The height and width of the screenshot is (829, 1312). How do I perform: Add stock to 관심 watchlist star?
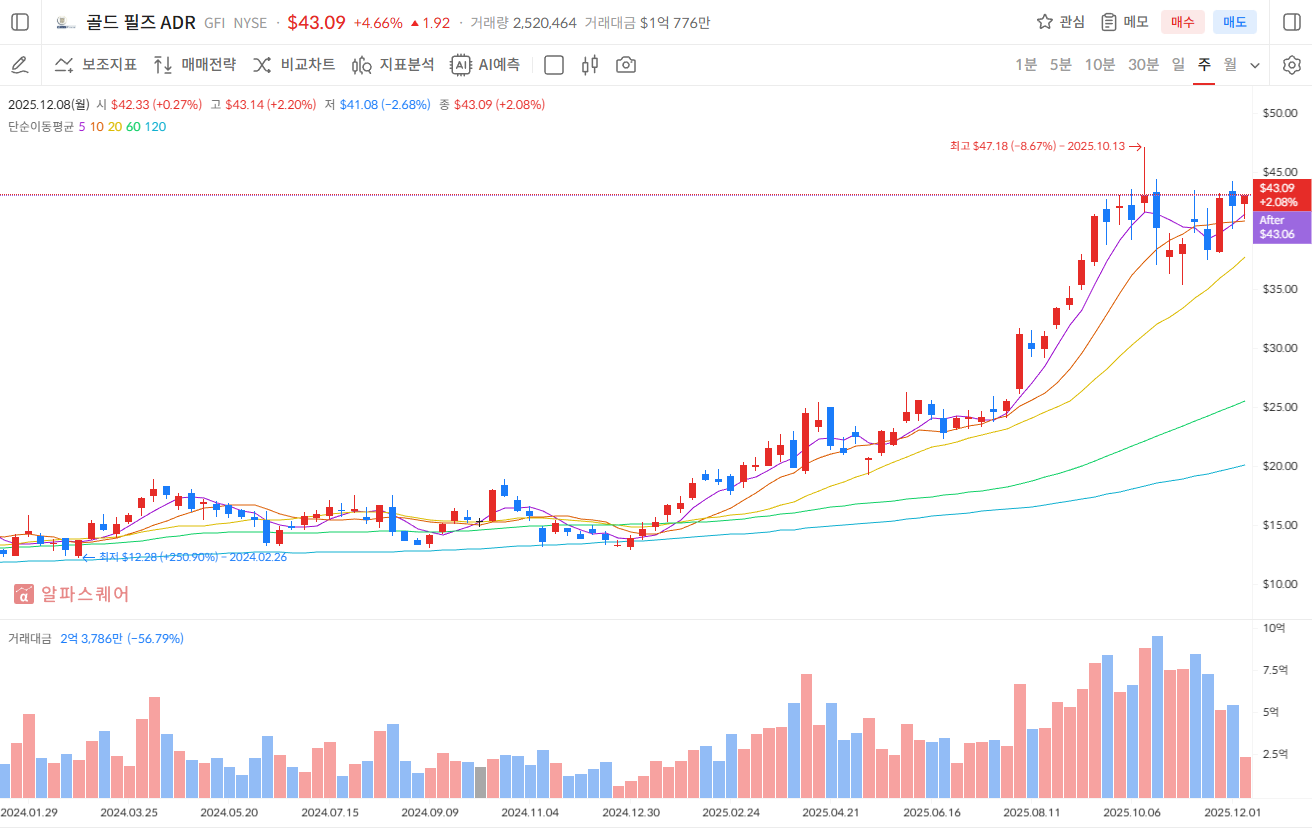pos(1061,22)
